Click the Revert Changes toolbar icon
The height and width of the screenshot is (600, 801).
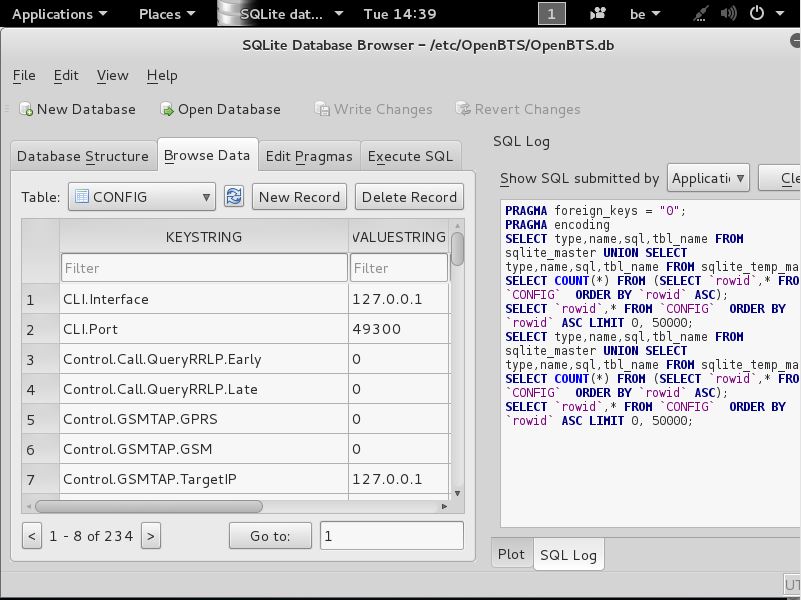tap(463, 109)
